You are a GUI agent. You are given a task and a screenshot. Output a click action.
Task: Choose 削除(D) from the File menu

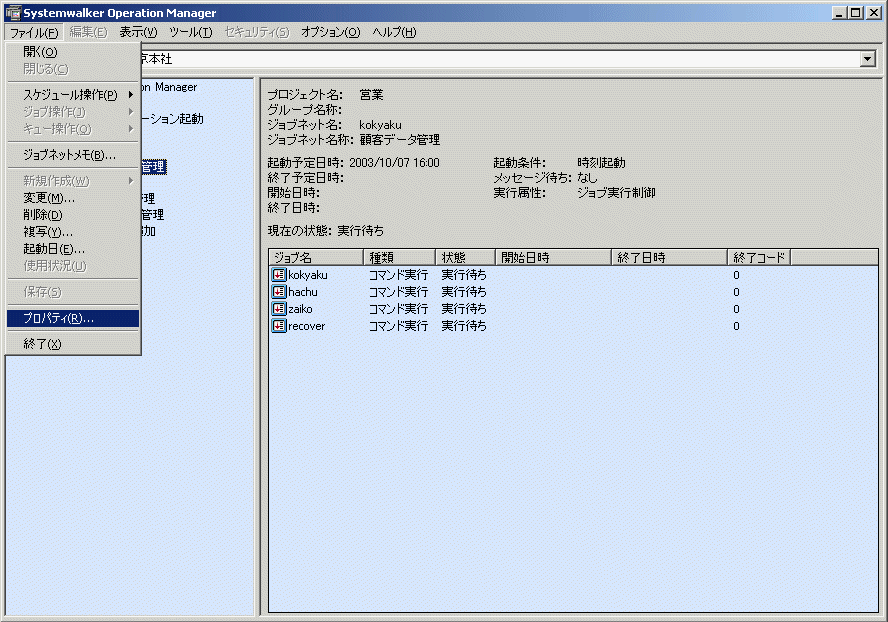pyautogui.click(x=72, y=215)
